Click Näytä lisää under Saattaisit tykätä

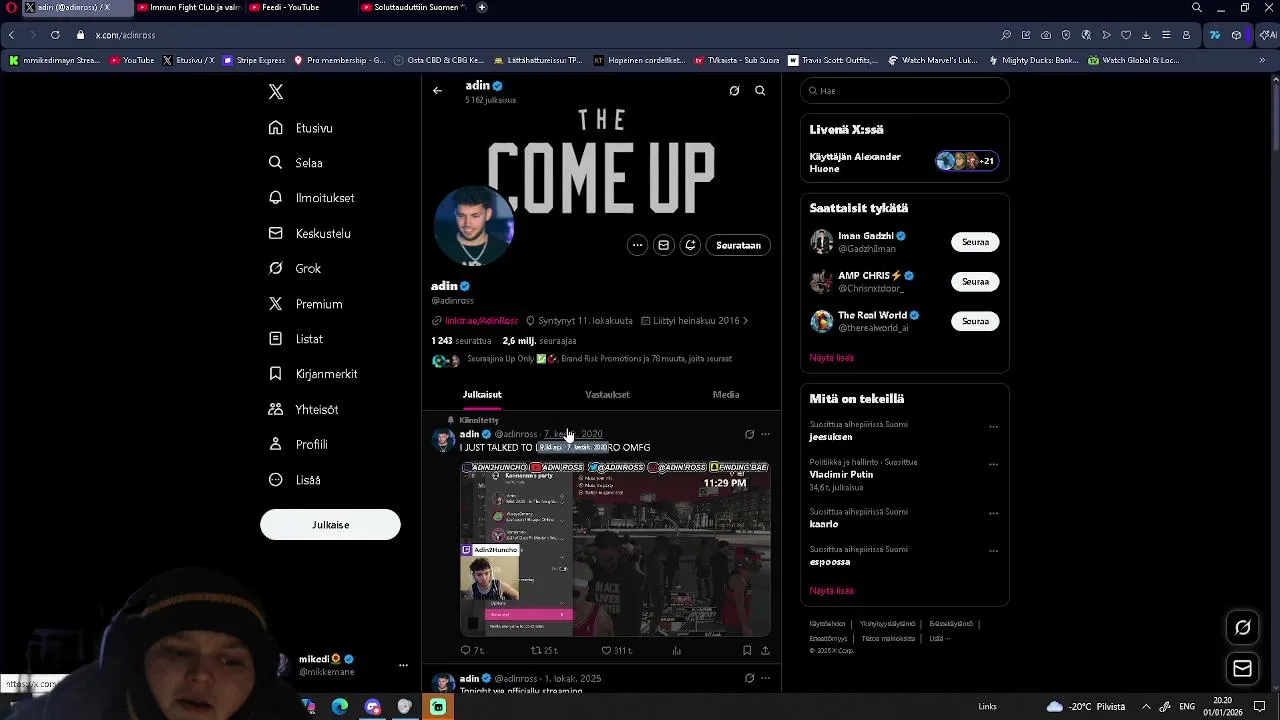pyautogui.click(x=832, y=358)
